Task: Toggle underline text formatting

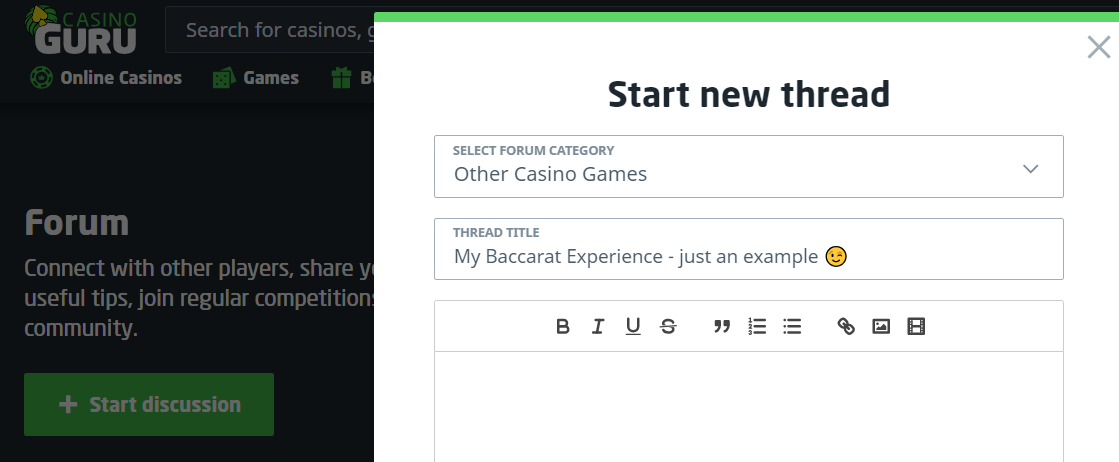Action: [633, 326]
